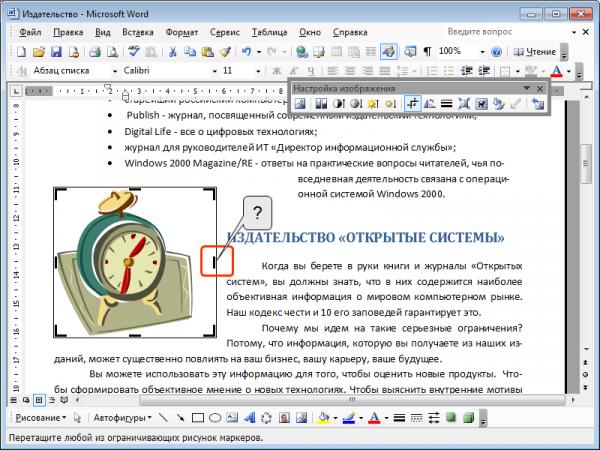
Task: Open the Таблица menu
Action: pos(269,33)
